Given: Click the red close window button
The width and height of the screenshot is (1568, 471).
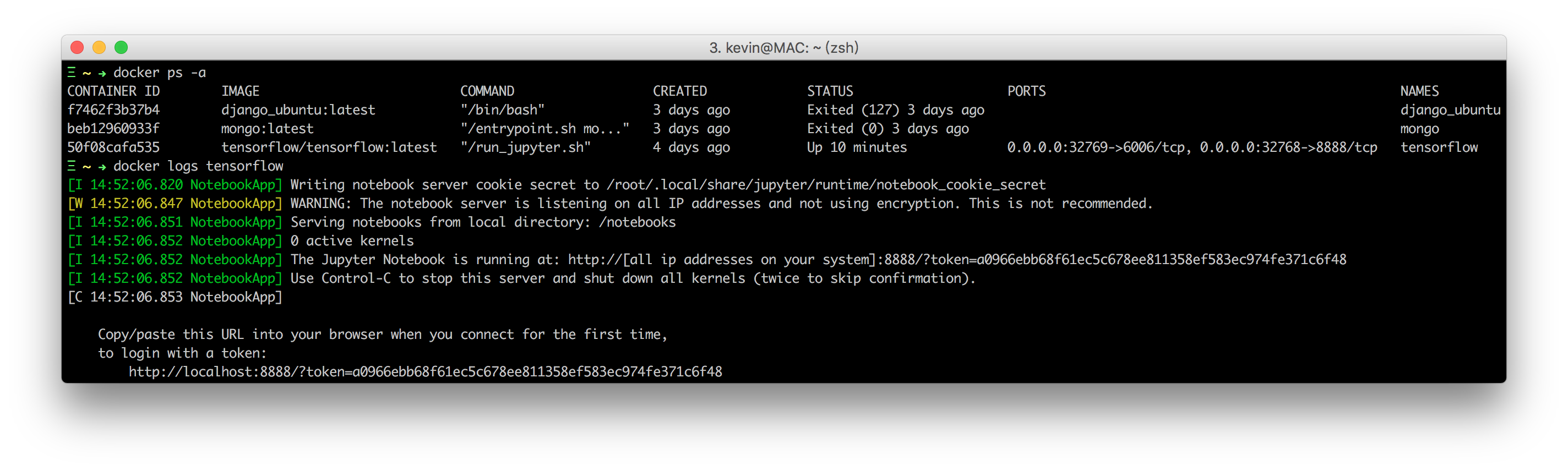Looking at the screenshot, I should point(77,47).
